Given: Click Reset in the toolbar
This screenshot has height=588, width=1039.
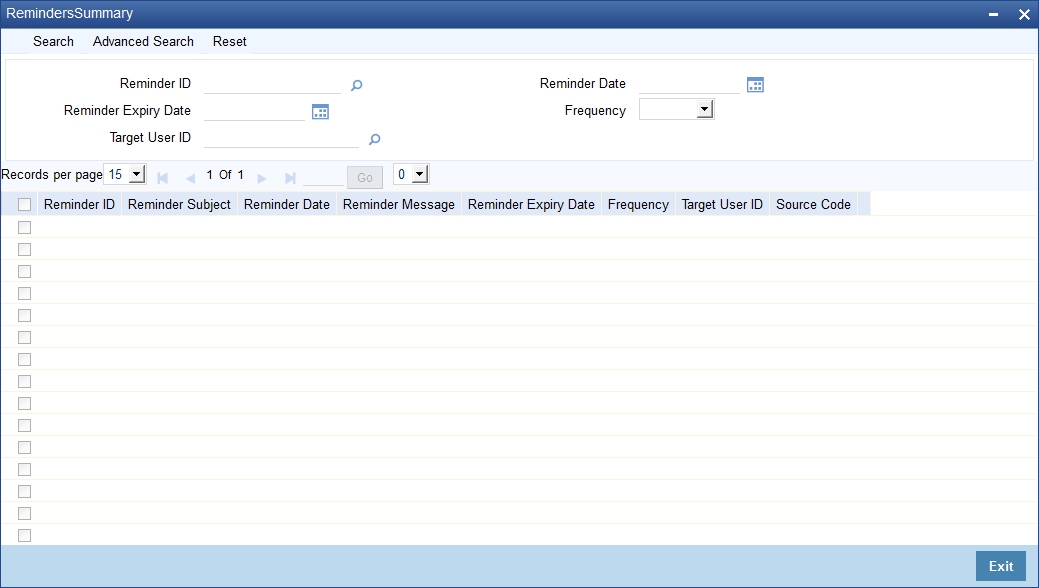Looking at the screenshot, I should [x=229, y=41].
